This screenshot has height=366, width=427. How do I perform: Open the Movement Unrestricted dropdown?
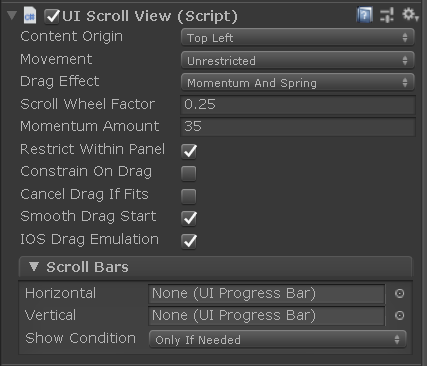click(298, 60)
